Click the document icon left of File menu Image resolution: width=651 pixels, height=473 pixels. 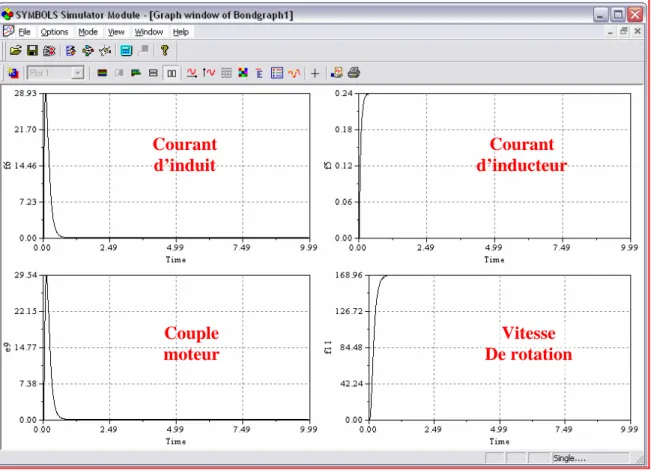pos(8,32)
